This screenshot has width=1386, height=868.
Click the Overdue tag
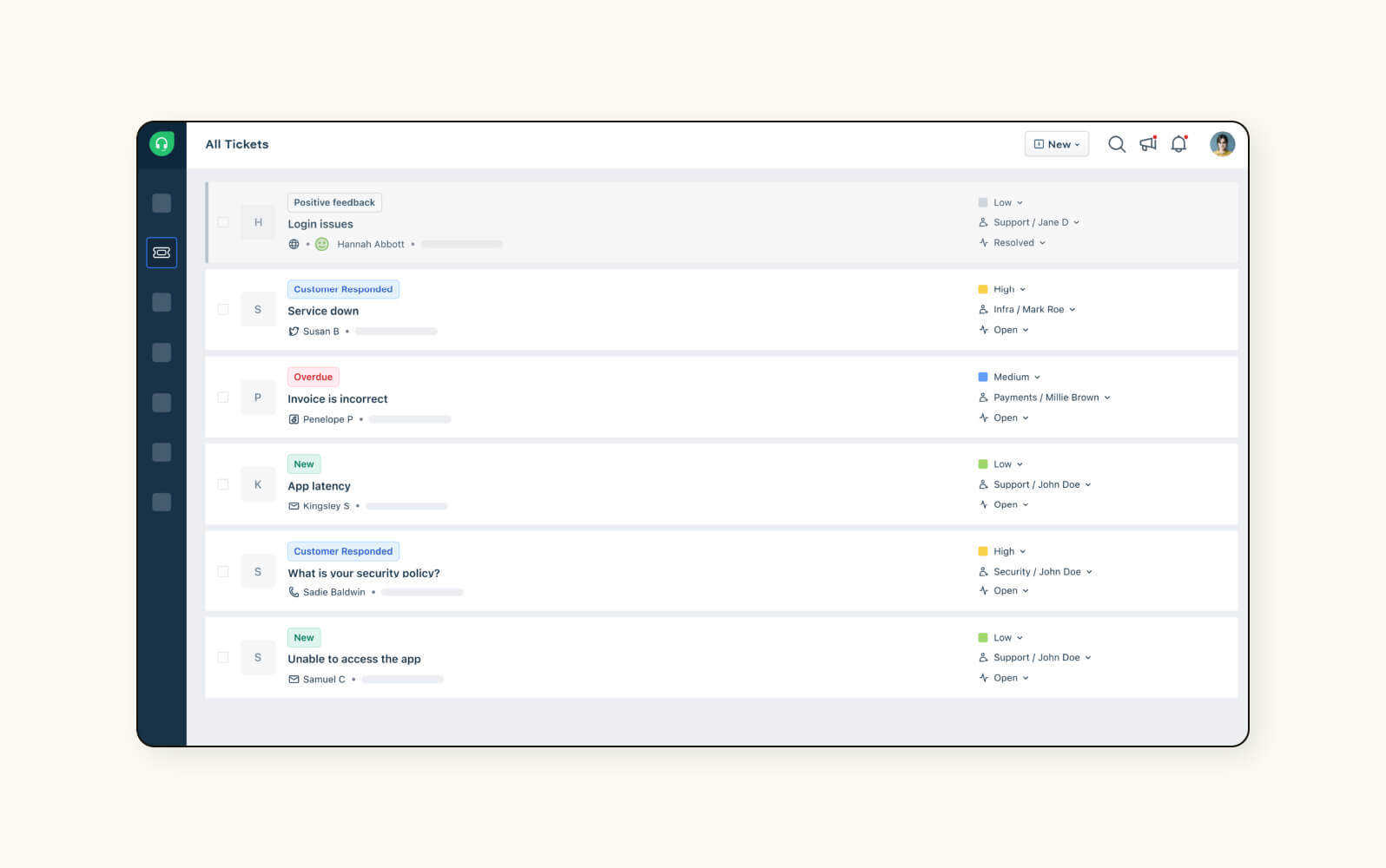[313, 377]
